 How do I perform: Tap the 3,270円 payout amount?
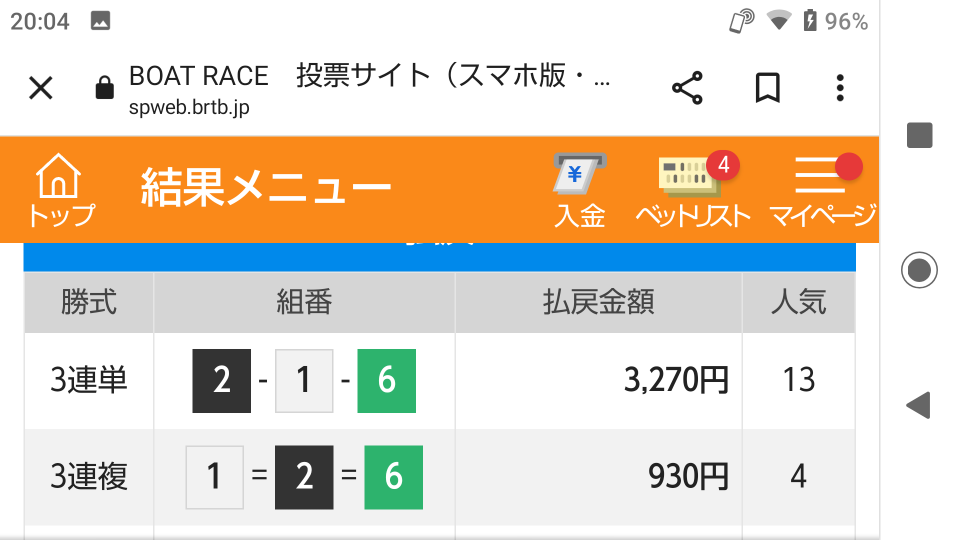[676, 380]
